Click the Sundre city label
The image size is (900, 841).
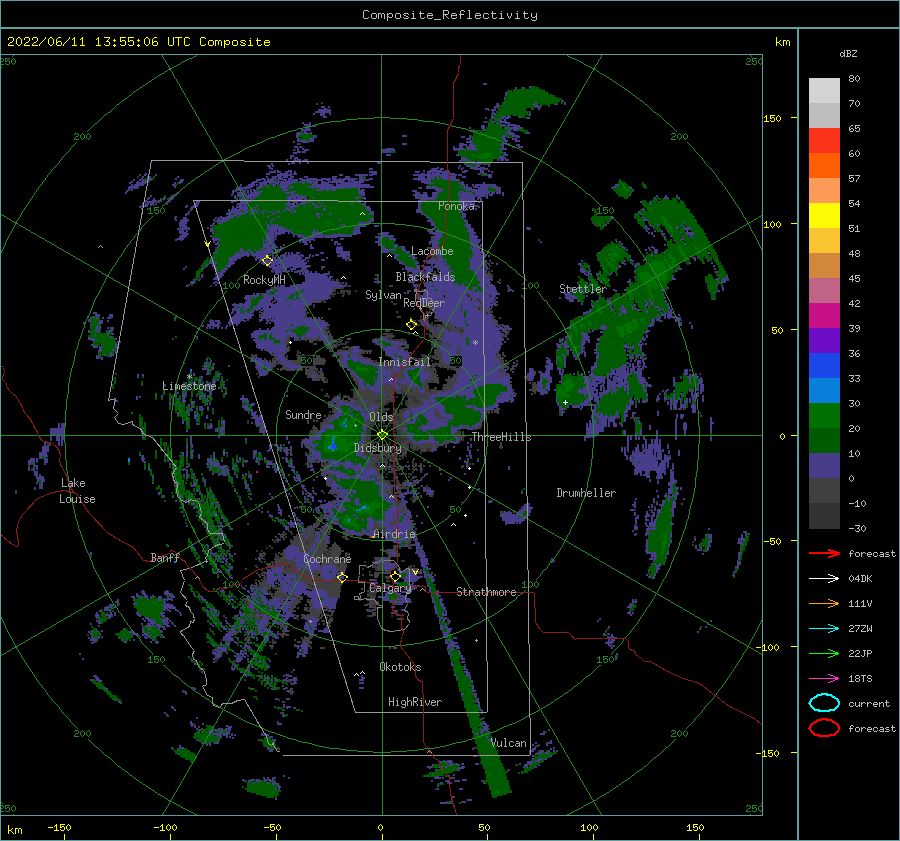(303, 414)
